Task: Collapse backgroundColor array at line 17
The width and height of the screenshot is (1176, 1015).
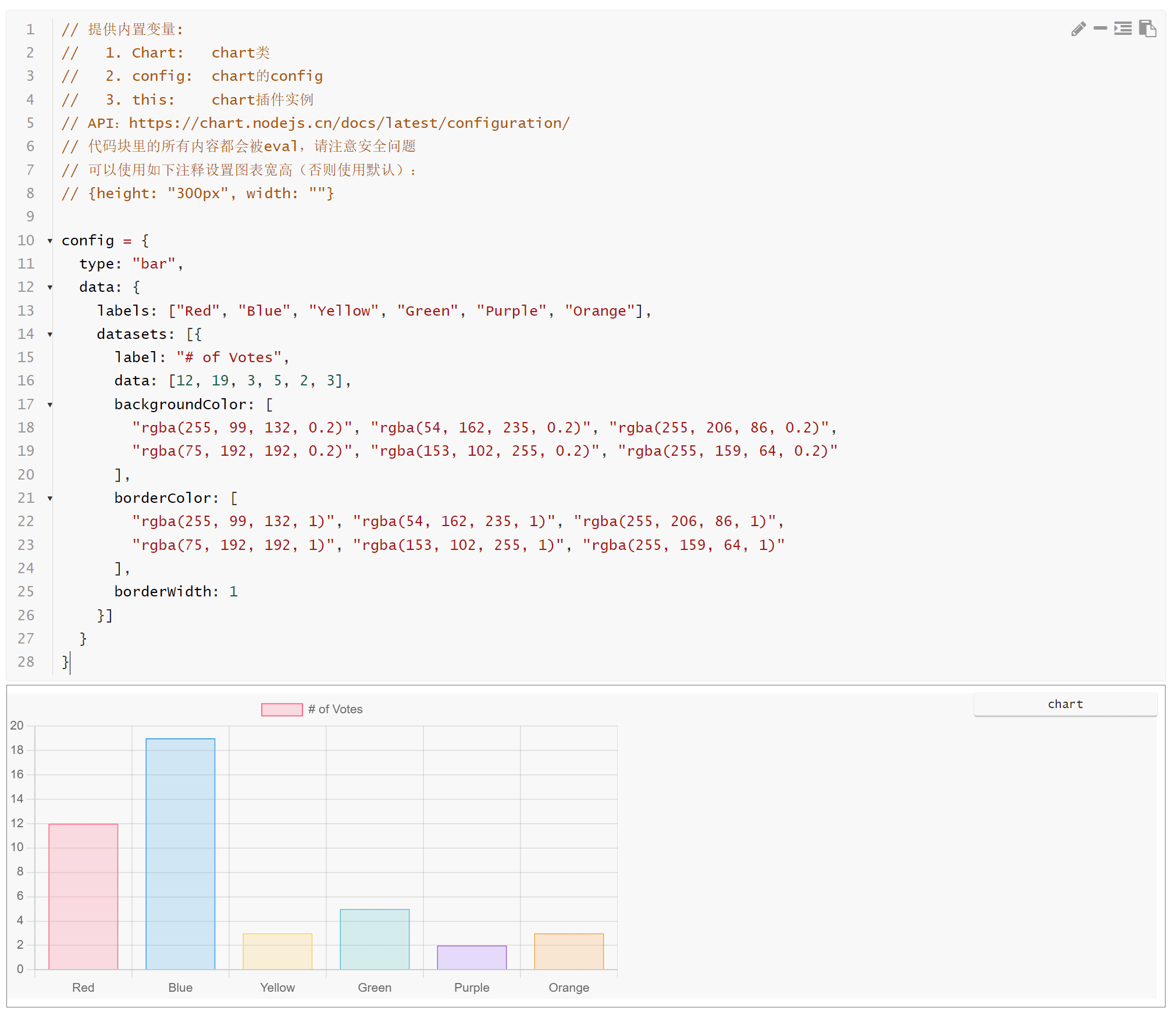Action: (x=50, y=405)
